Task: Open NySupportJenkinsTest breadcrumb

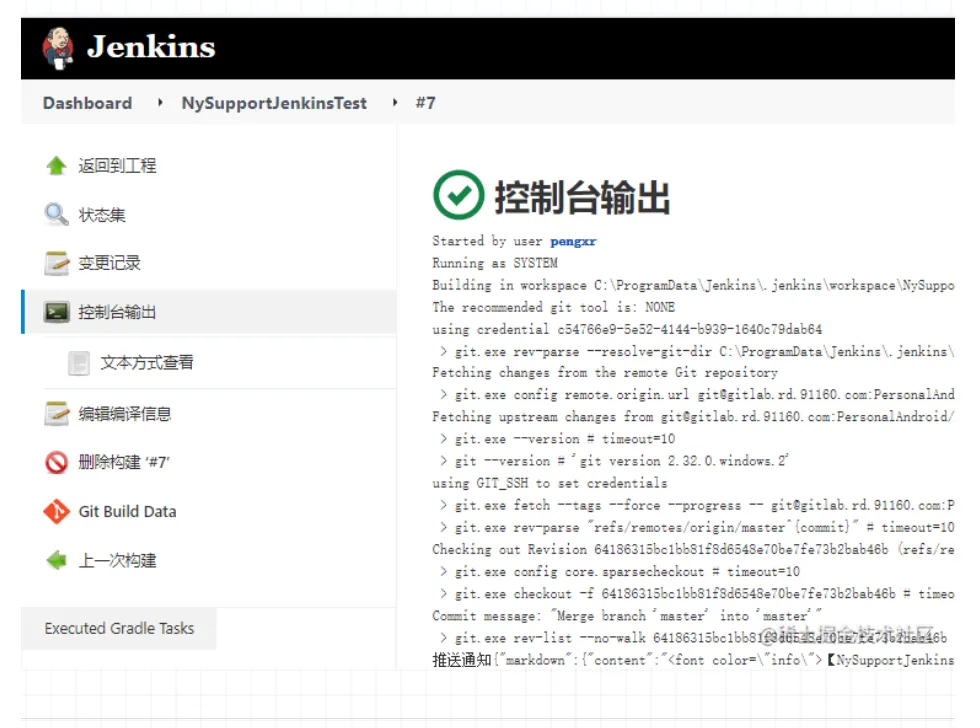Action: (x=274, y=103)
